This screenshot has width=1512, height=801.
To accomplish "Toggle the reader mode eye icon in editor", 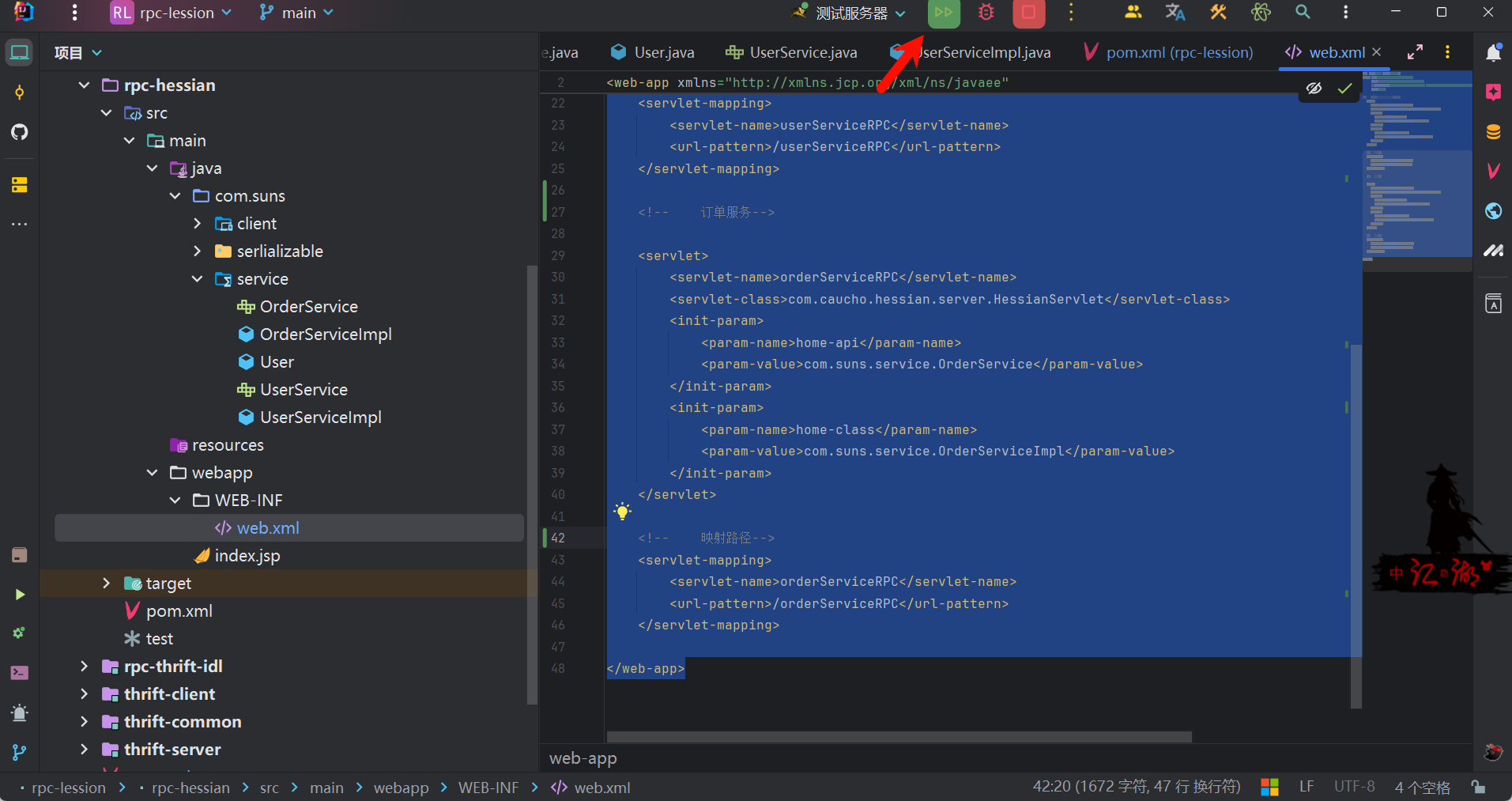I will click(1314, 89).
